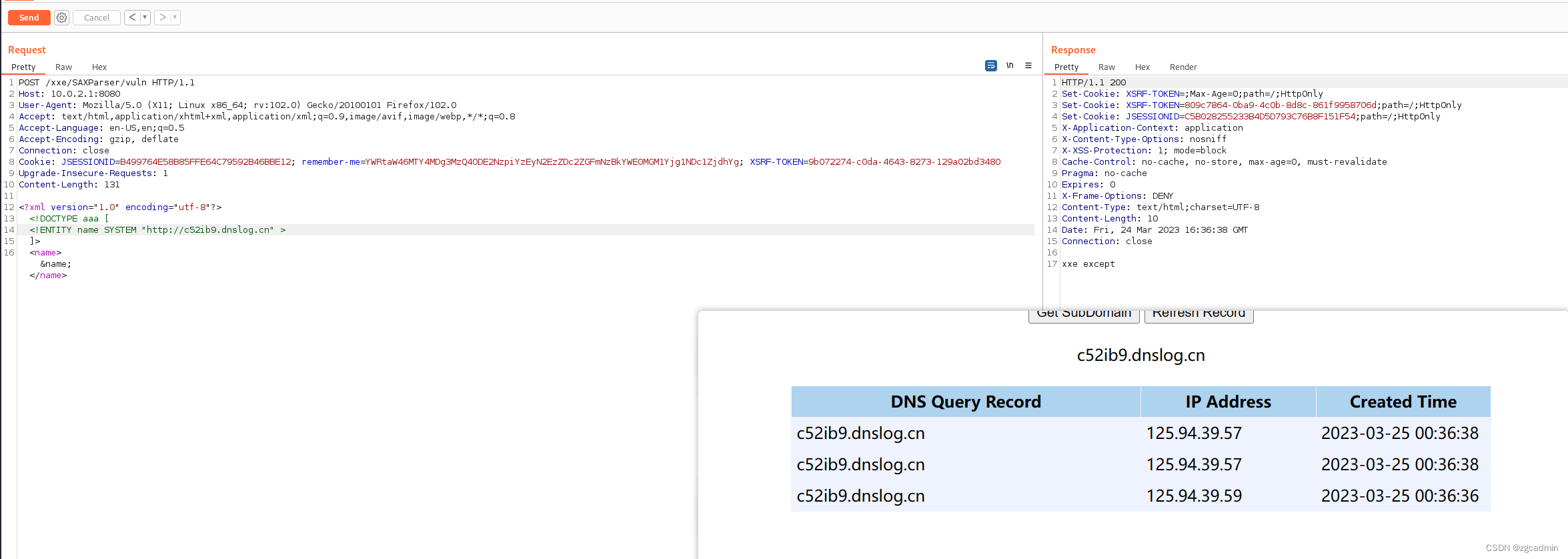This screenshot has width=1568, height=559.
Task: Click the Cancel button
Action: point(97,17)
